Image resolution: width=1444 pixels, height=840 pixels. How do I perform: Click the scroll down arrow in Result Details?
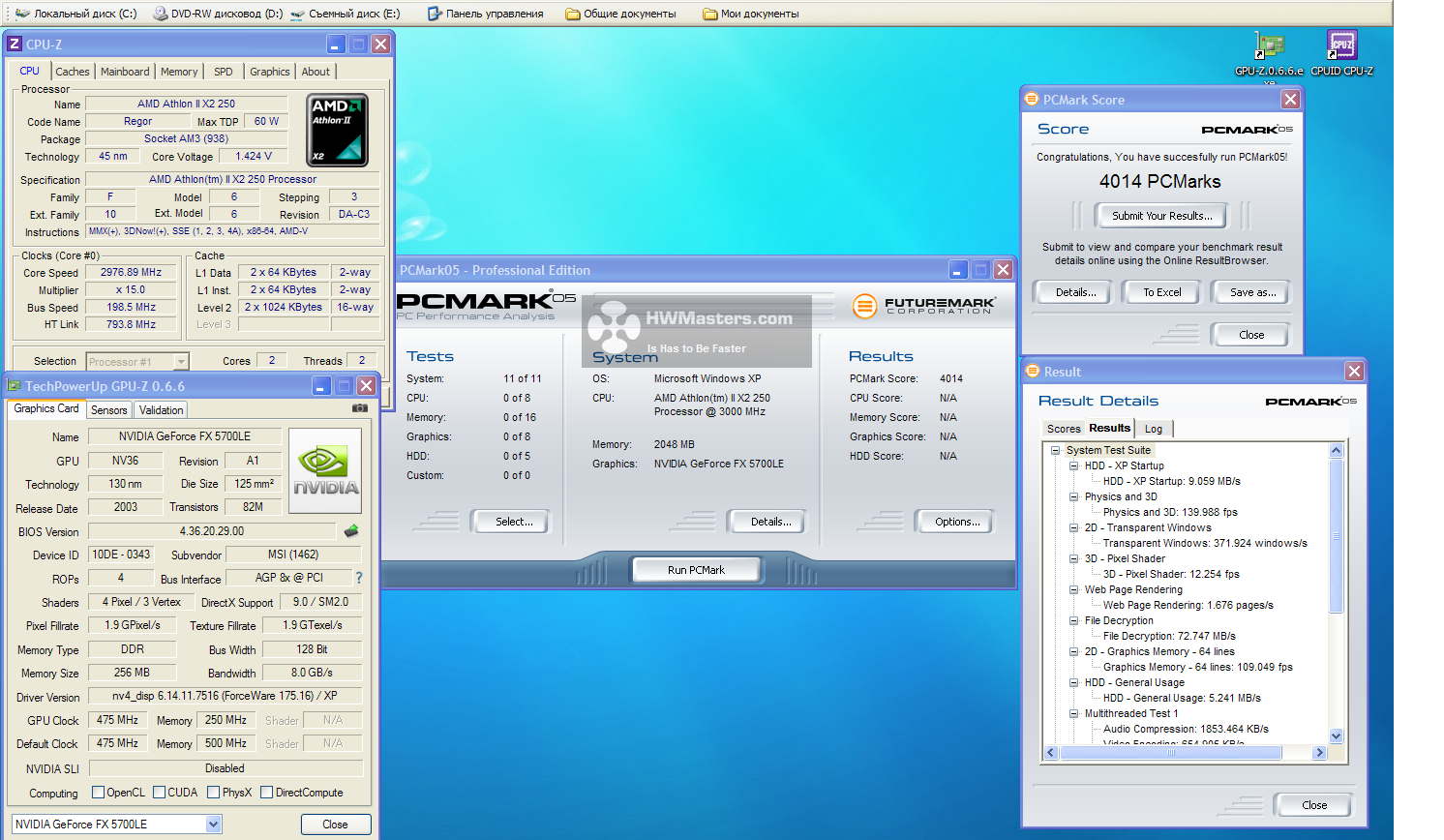click(1337, 736)
